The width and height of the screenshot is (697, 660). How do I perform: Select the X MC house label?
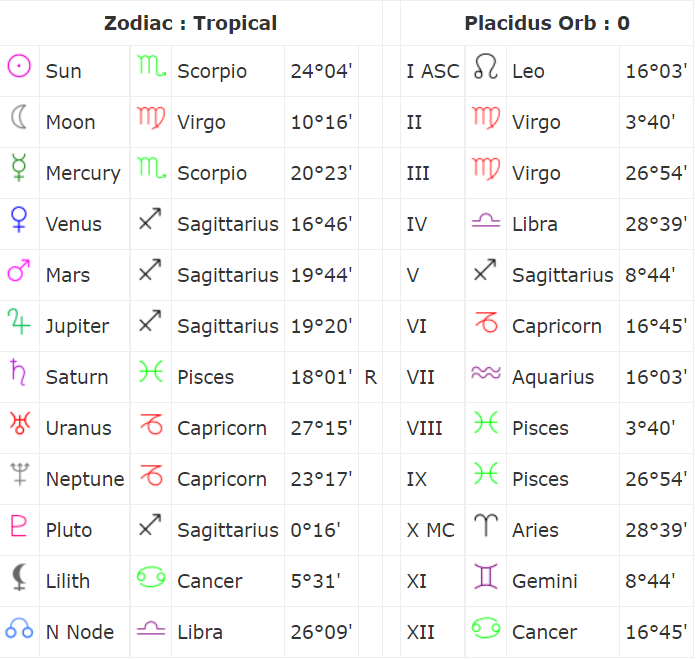431,530
